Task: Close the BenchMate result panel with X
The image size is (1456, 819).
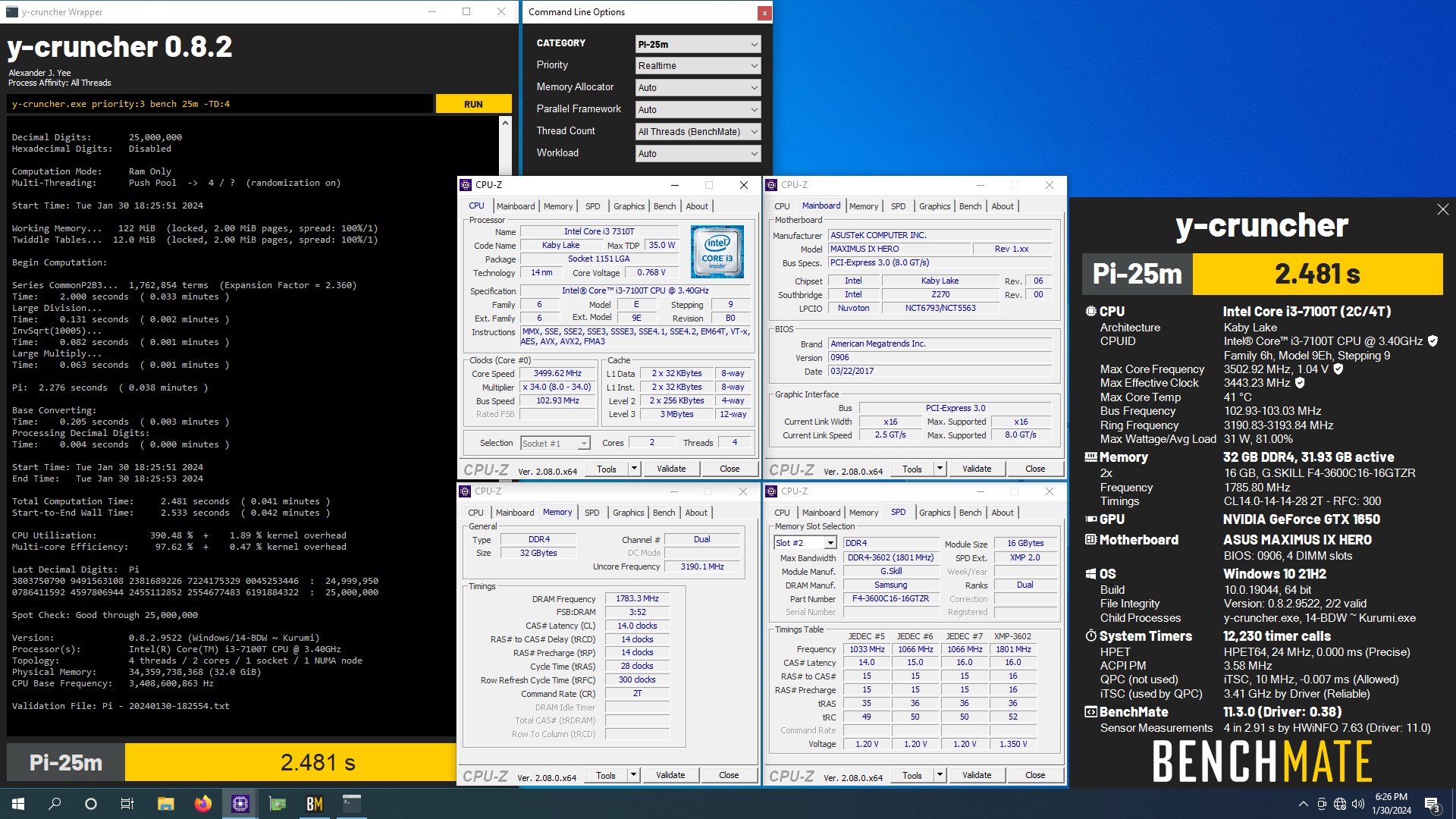Action: click(x=1442, y=209)
